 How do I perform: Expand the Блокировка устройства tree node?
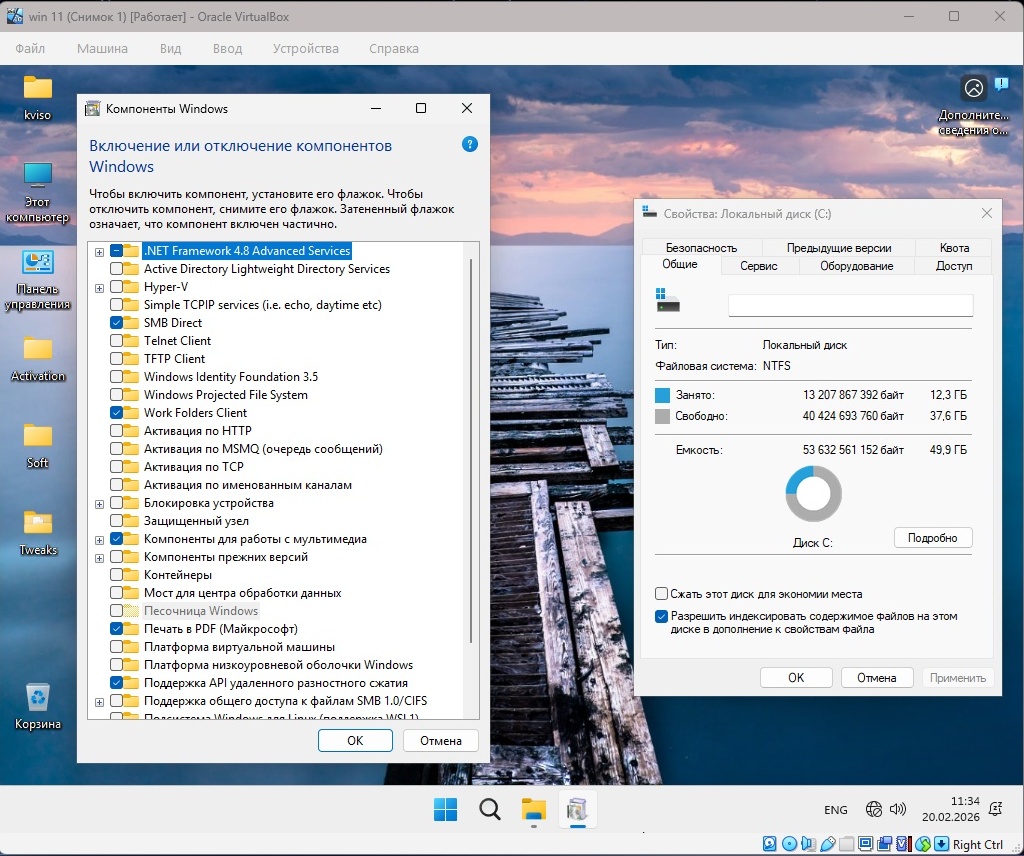(99, 503)
